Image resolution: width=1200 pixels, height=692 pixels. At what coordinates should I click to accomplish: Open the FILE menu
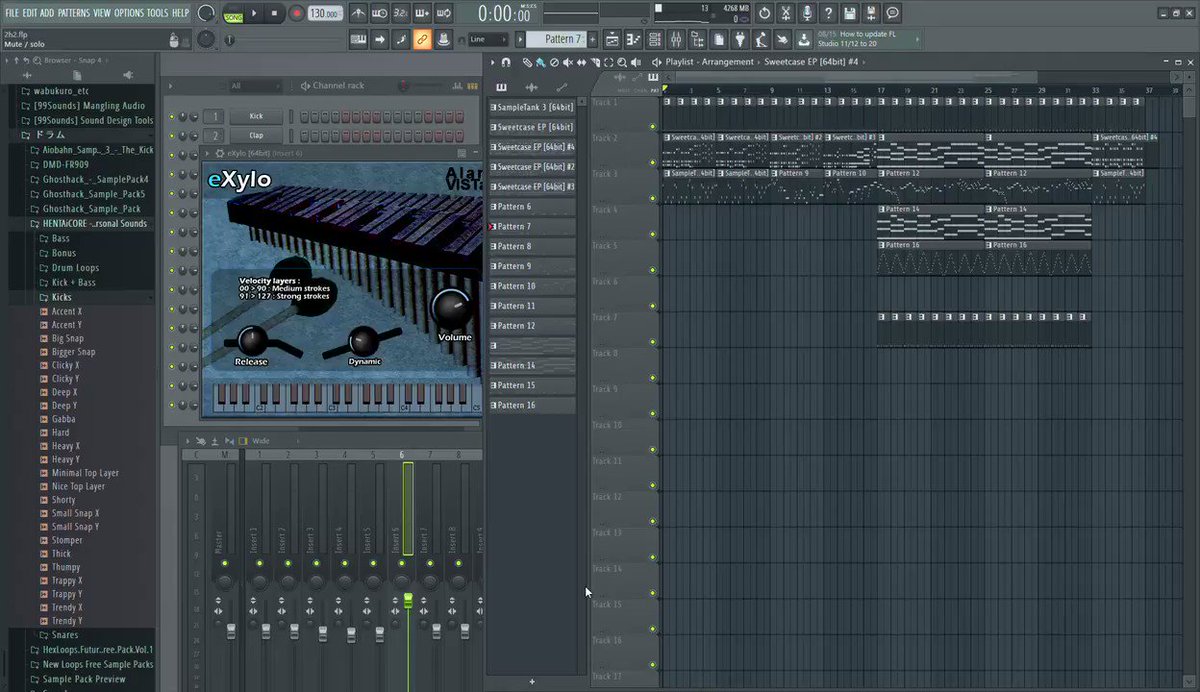pos(12,13)
